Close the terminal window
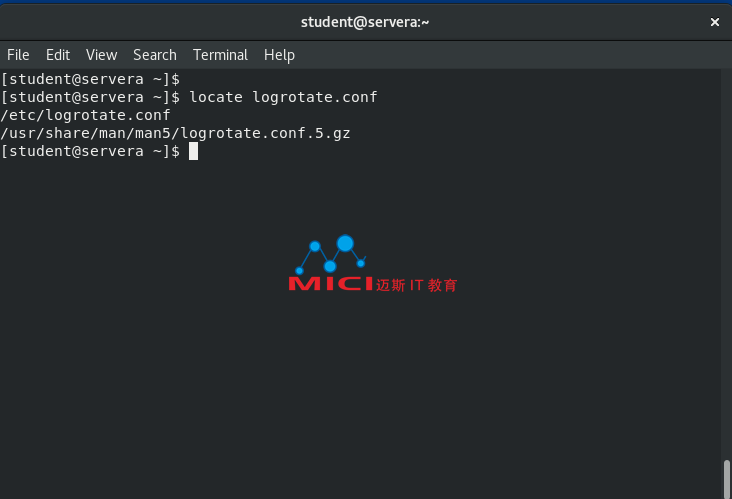This screenshot has height=499, width=732. [x=714, y=22]
